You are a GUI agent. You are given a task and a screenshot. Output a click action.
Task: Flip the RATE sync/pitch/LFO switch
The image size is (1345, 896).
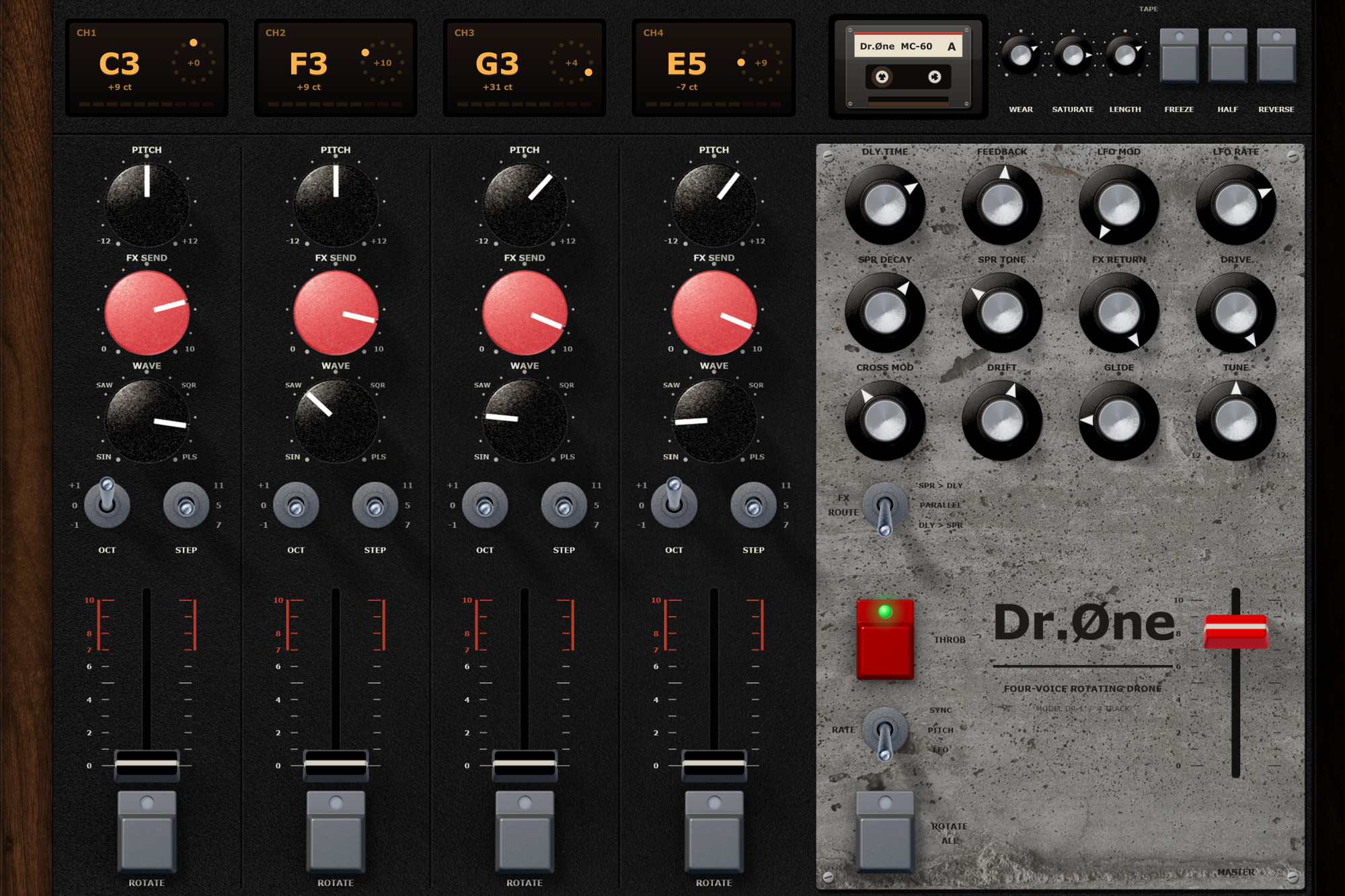tap(885, 733)
